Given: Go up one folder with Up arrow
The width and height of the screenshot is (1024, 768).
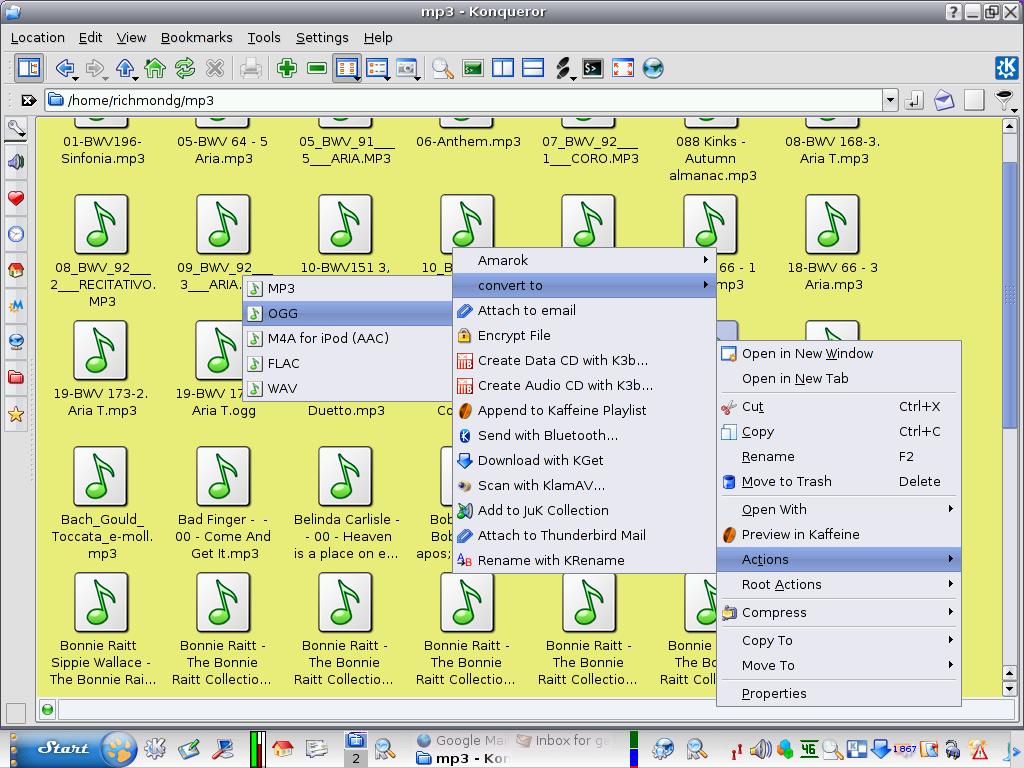Looking at the screenshot, I should click(125, 68).
